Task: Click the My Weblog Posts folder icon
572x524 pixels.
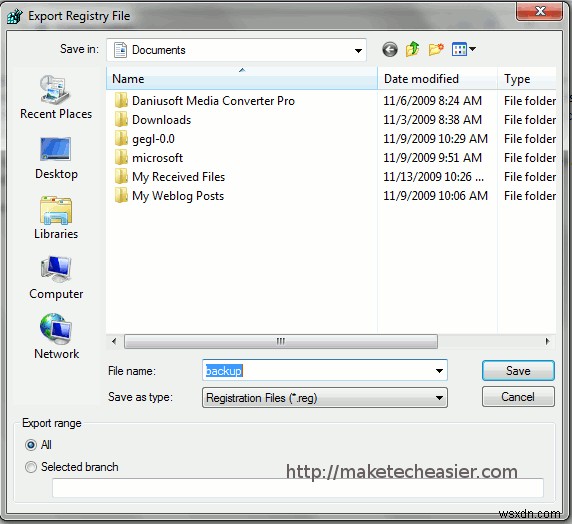Action: 121,196
